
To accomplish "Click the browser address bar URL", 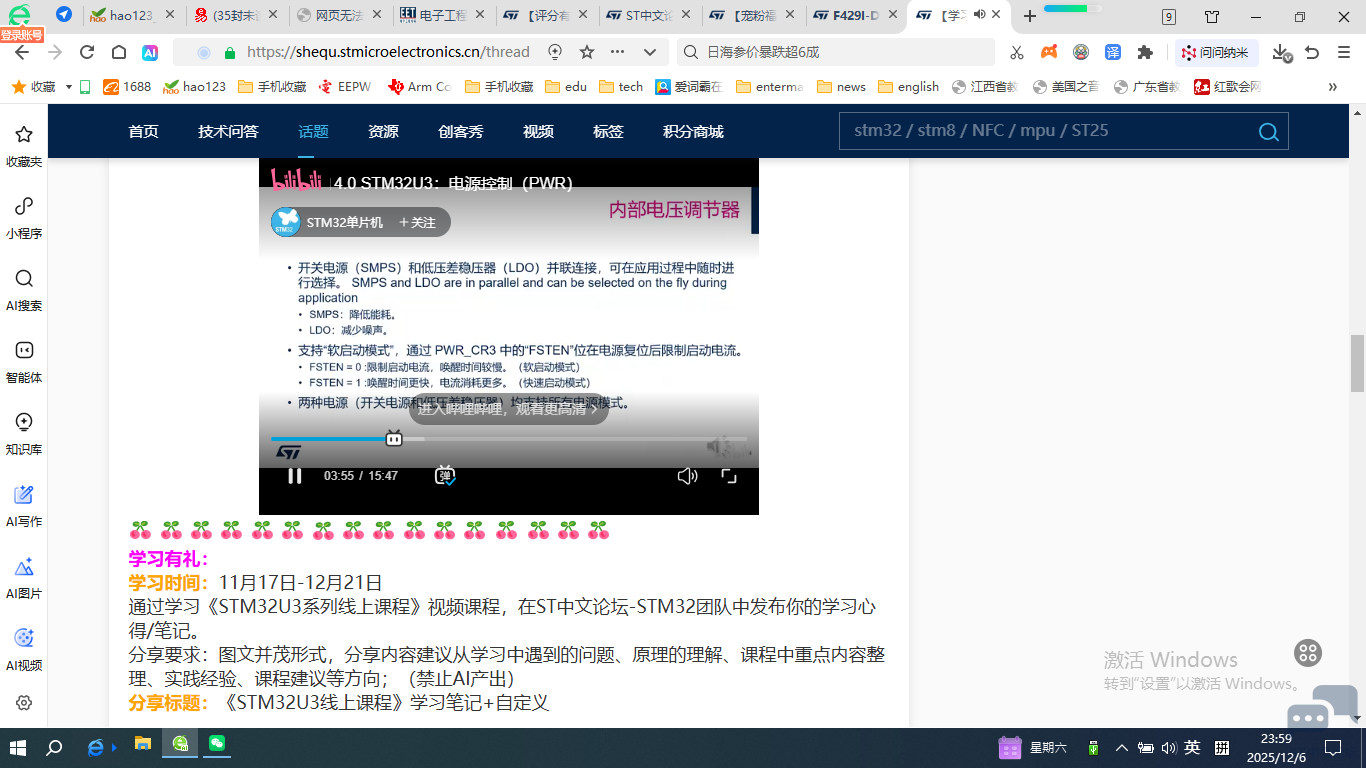I will [x=388, y=52].
